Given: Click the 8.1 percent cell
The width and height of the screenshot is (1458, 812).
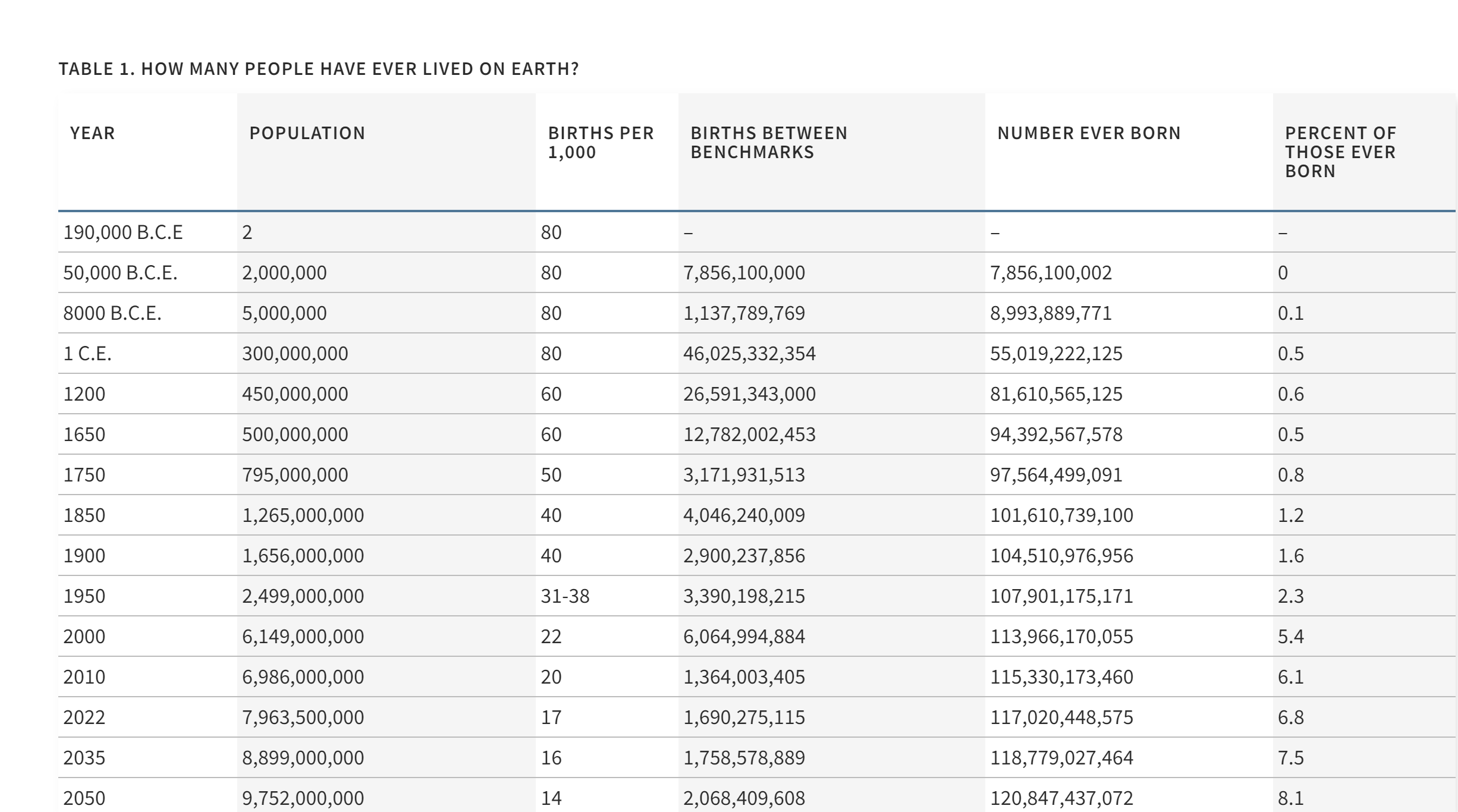Looking at the screenshot, I should (x=1290, y=798).
